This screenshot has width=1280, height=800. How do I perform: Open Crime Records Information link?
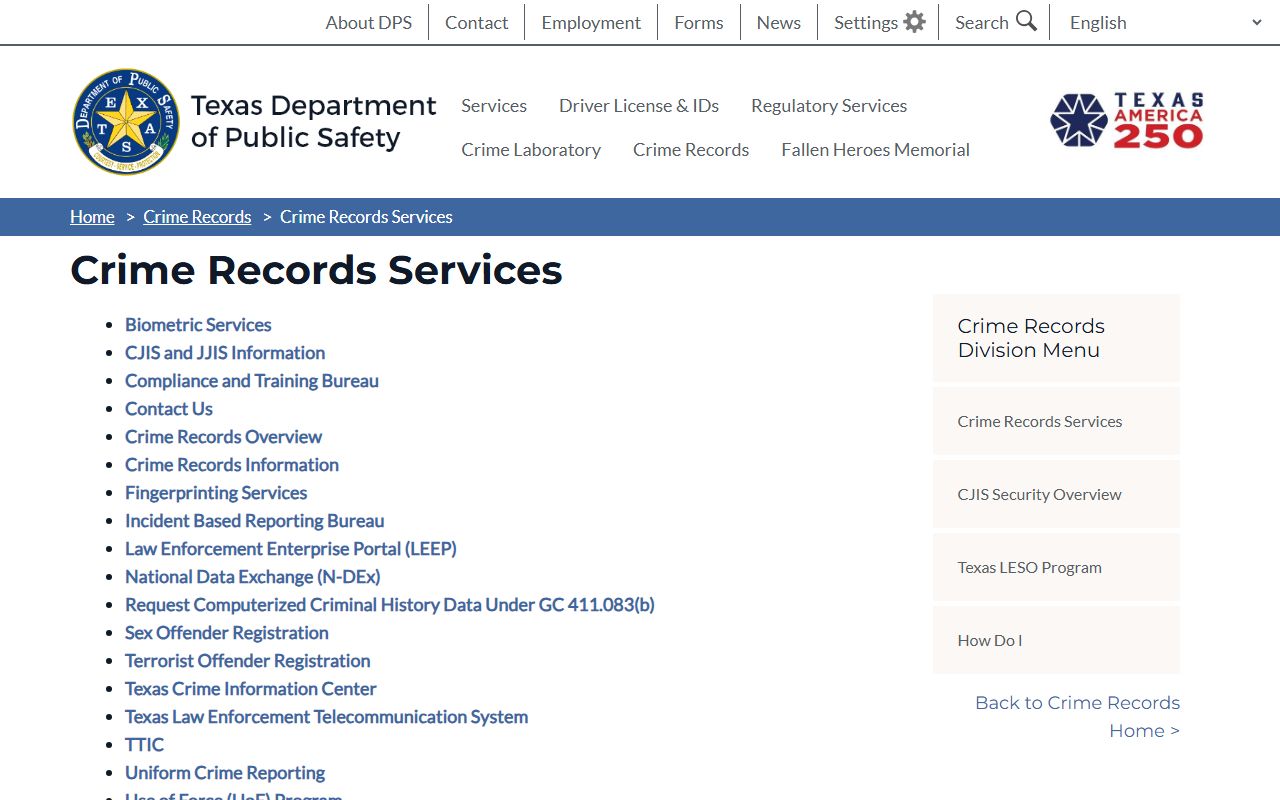[x=232, y=465]
